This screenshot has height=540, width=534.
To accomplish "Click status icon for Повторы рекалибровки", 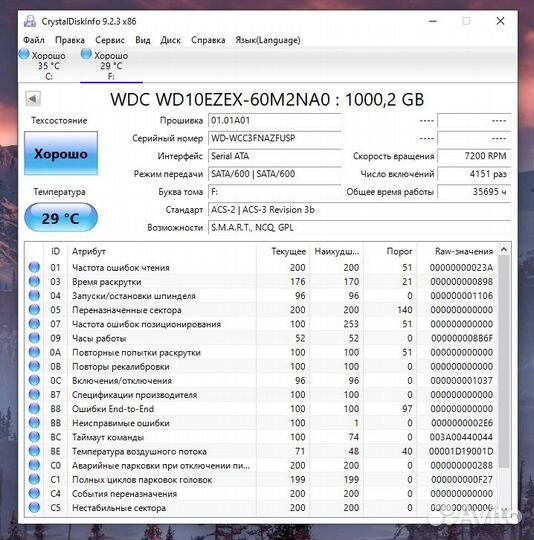I will [34, 366].
